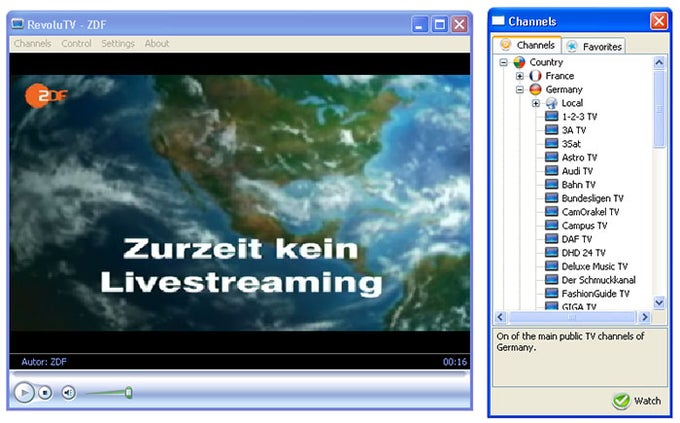This screenshot has width=680, height=423.
Task: Select the Deluxe Music TV label
Action: pyautogui.click(x=595, y=266)
